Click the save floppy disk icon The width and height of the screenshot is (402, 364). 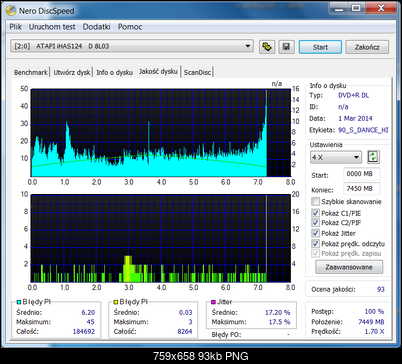[286, 47]
